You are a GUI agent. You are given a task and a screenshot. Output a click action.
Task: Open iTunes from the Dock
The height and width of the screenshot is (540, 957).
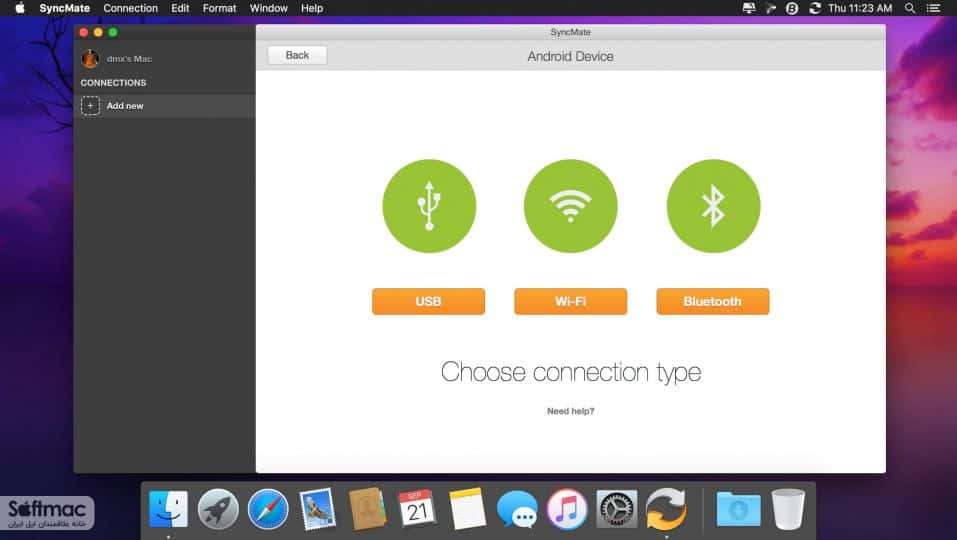click(567, 509)
